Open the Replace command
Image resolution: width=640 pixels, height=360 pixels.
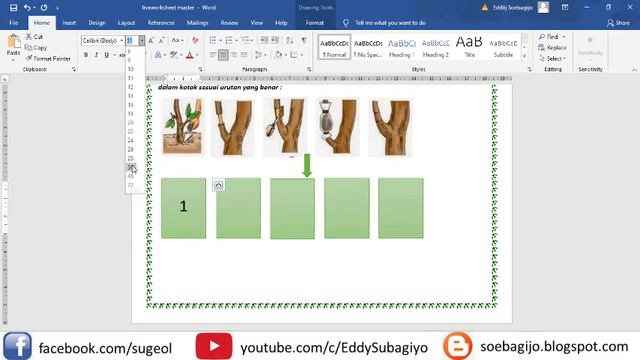tap(552, 48)
